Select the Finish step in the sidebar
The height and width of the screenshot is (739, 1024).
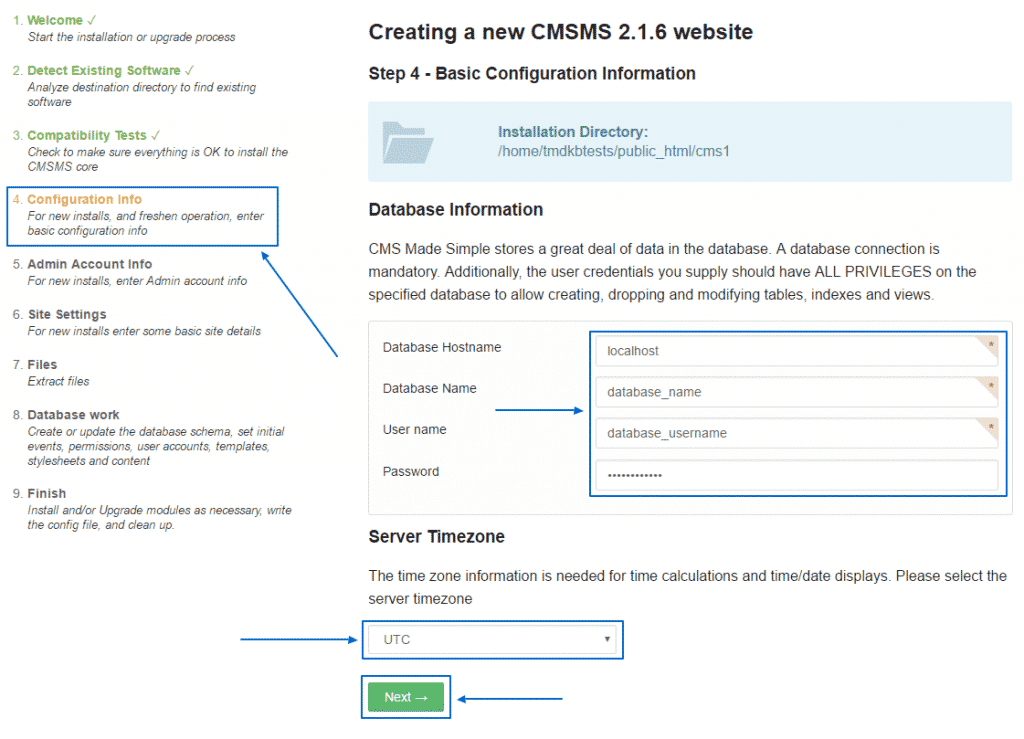click(x=48, y=493)
